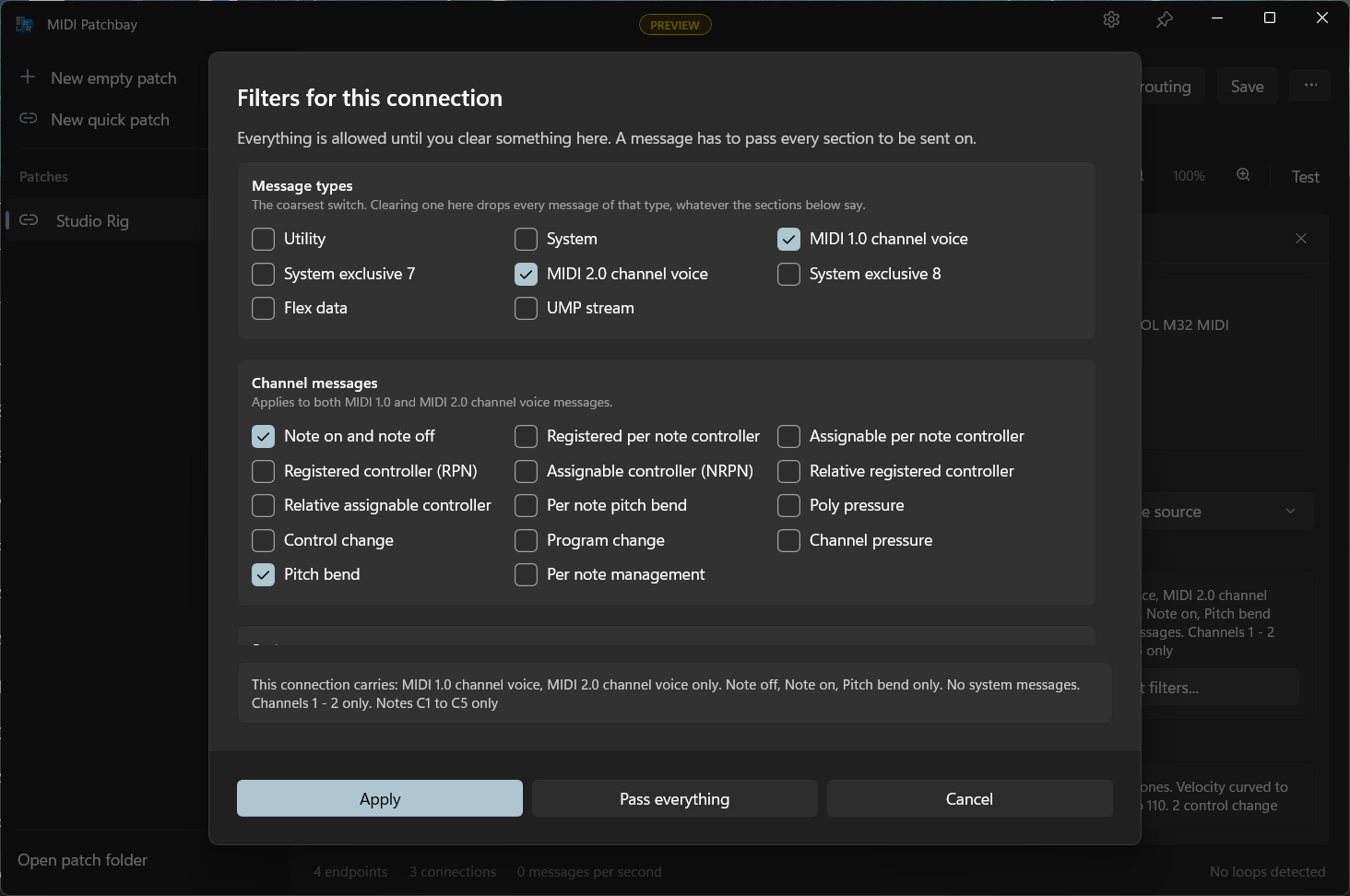Open the patch folder link
Image resolution: width=1350 pixels, height=896 pixels.
(x=82, y=859)
